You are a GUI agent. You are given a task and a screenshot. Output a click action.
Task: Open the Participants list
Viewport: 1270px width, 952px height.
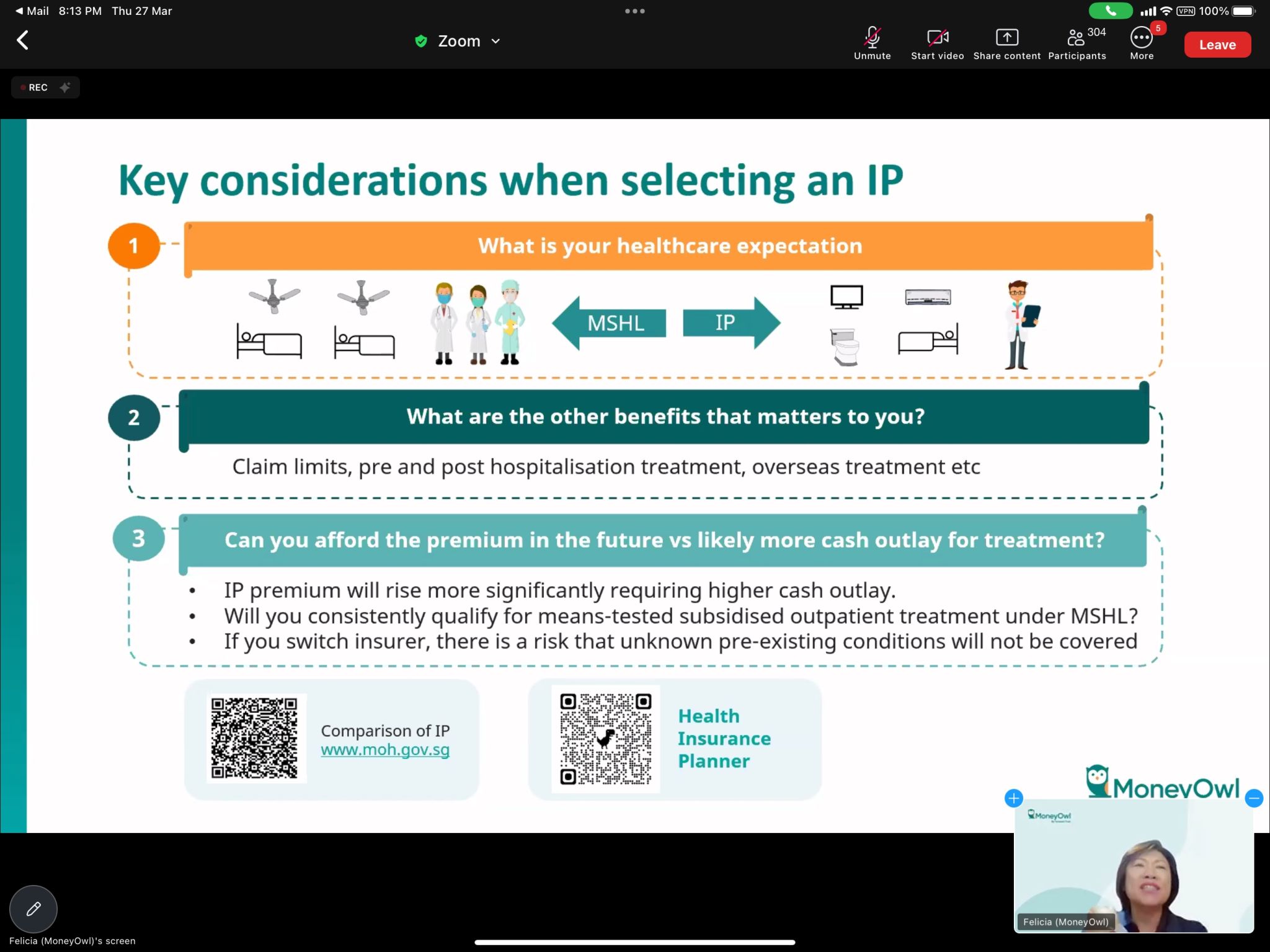1077,43
